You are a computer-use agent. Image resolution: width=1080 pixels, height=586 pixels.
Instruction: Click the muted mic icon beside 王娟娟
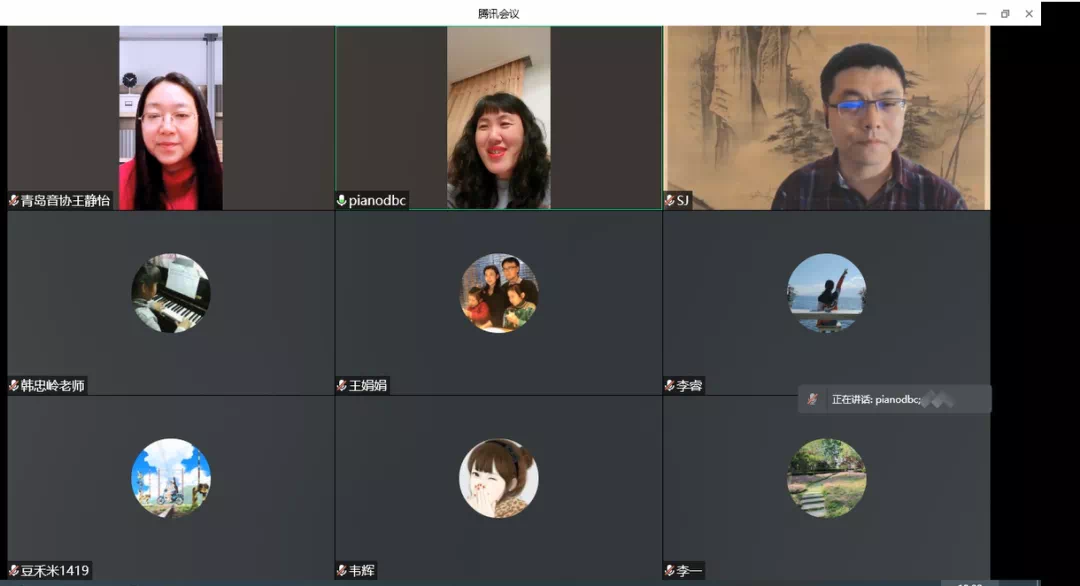(x=342, y=386)
